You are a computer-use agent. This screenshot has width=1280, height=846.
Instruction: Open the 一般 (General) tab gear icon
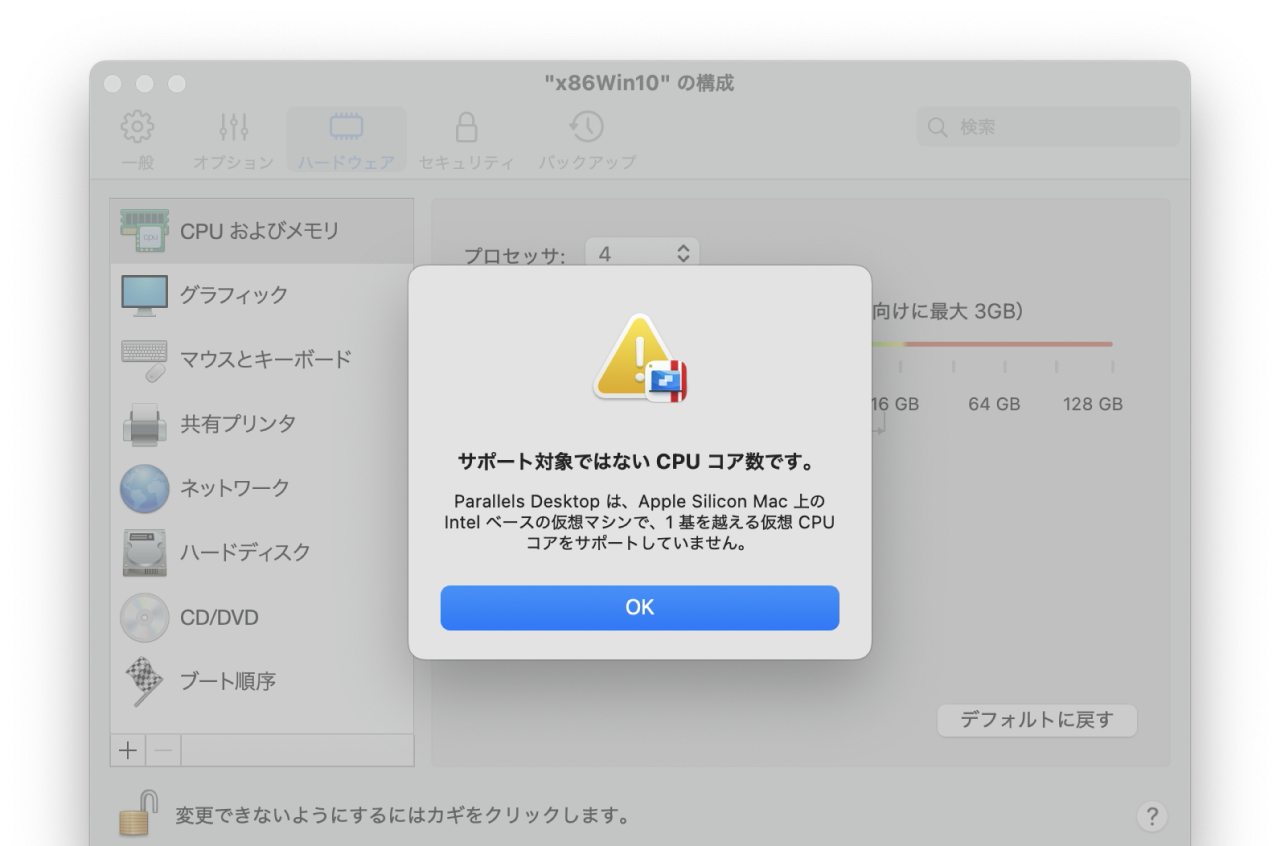(x=139, y=128)
